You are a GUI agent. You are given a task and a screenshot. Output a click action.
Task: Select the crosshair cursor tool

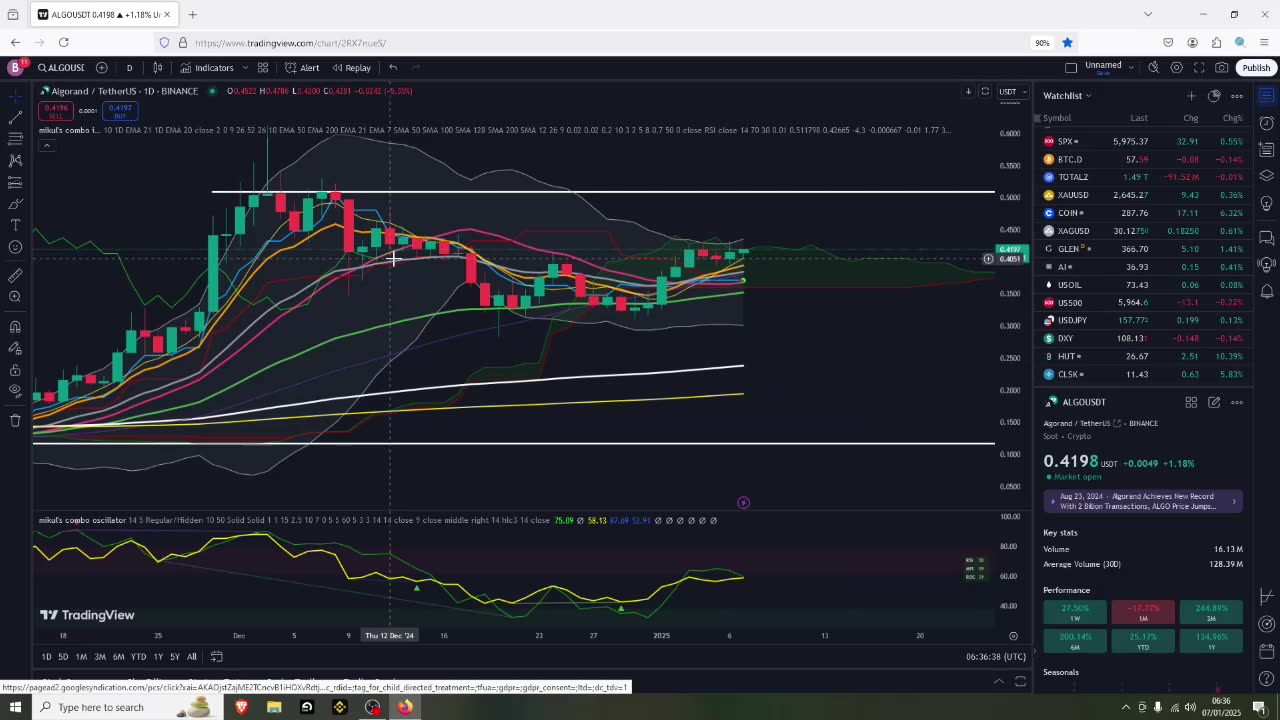(15, 96)
